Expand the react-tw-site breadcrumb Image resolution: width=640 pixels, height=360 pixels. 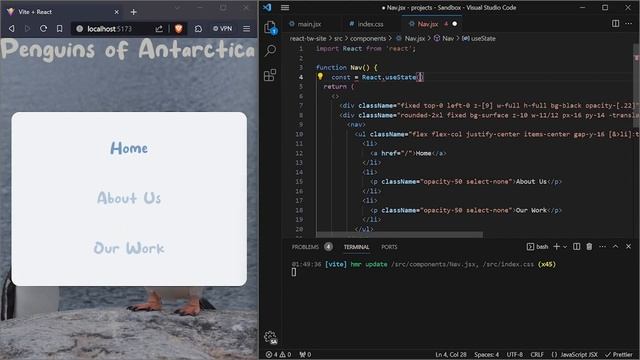pos(308,38)
